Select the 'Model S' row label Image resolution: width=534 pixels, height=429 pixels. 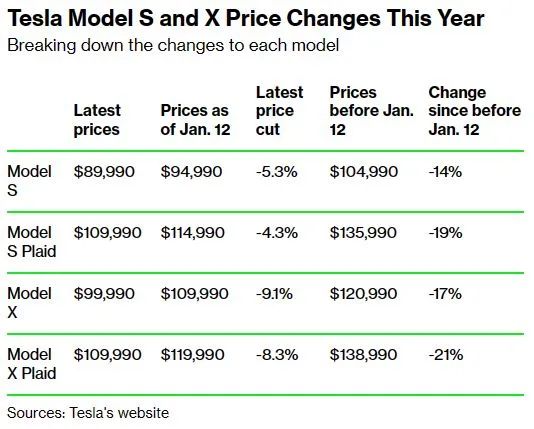pyautogui.click(x=29, y=180)
